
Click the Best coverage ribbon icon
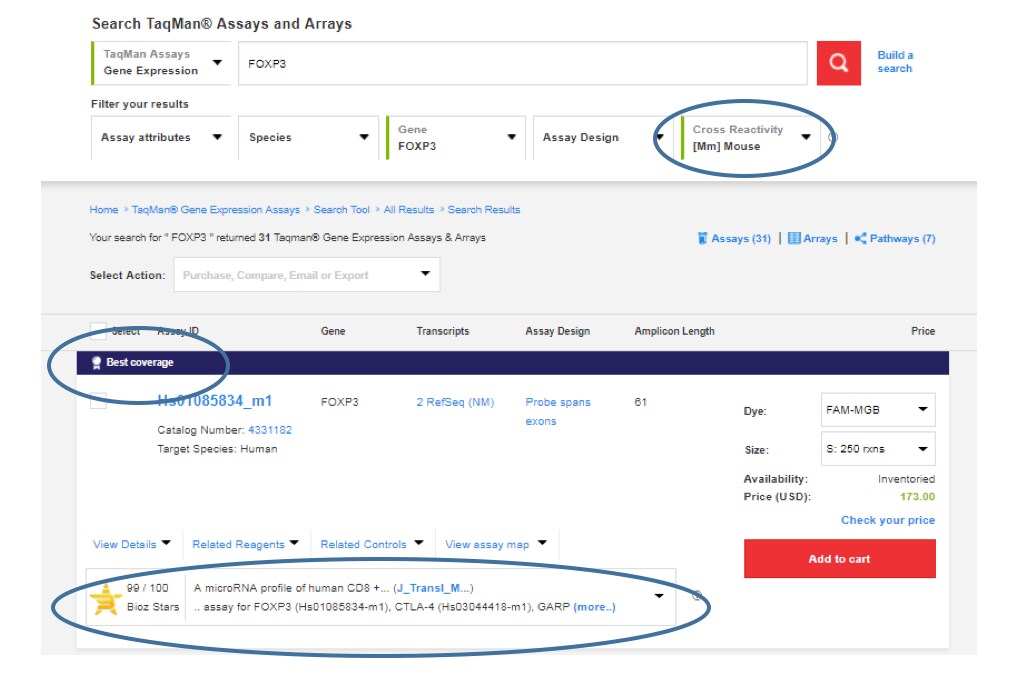[x=96, y=362]
